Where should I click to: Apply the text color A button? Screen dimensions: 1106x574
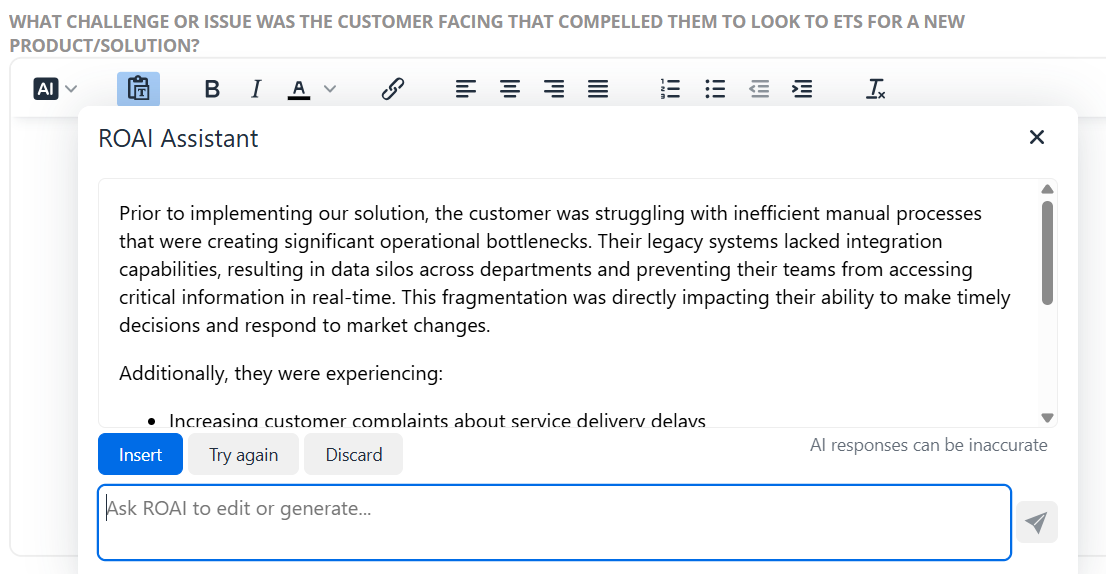click(x=299, y=89)
